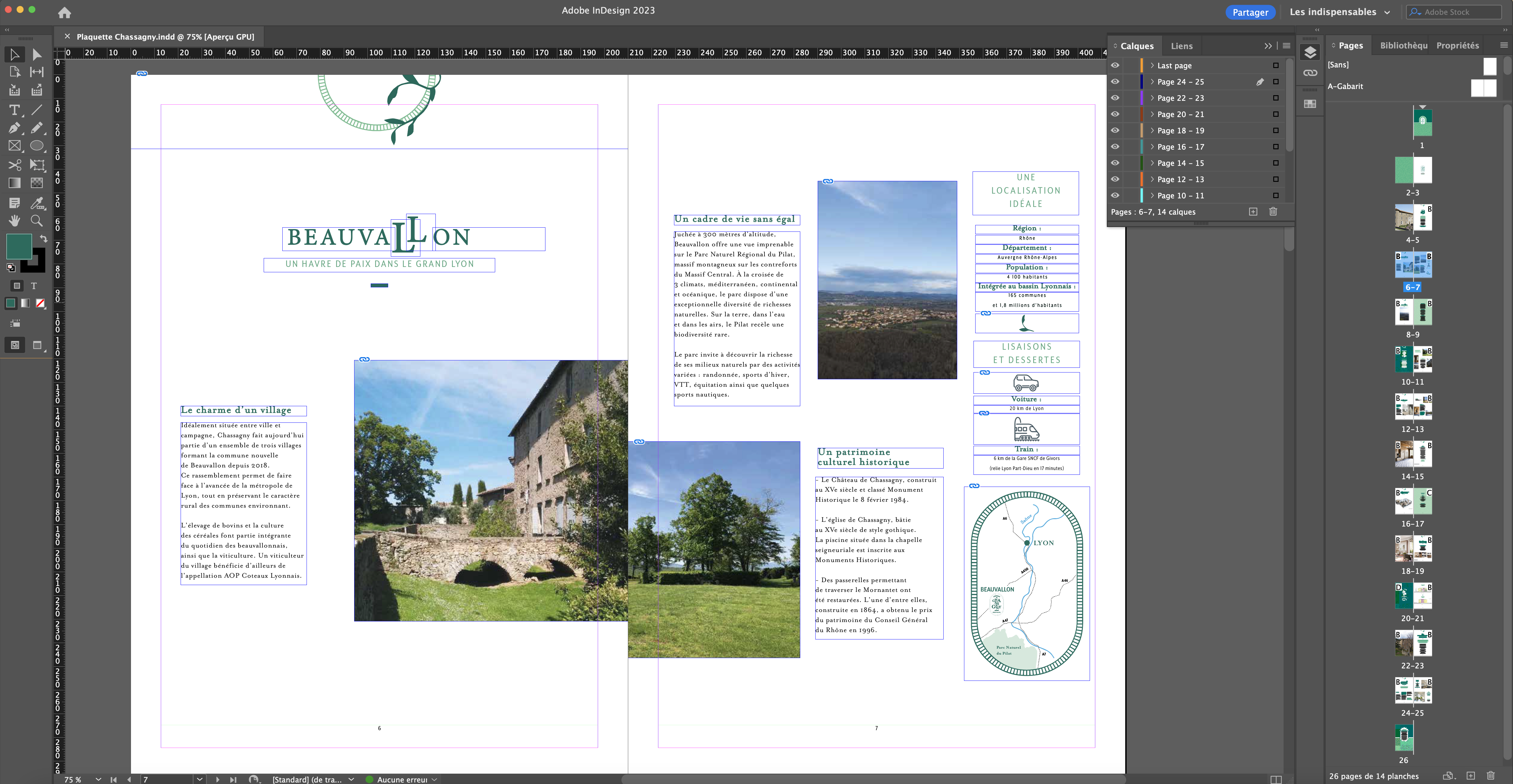Switch to the Liens tab
The image size is (1513, 784).
pos(1181,46)
